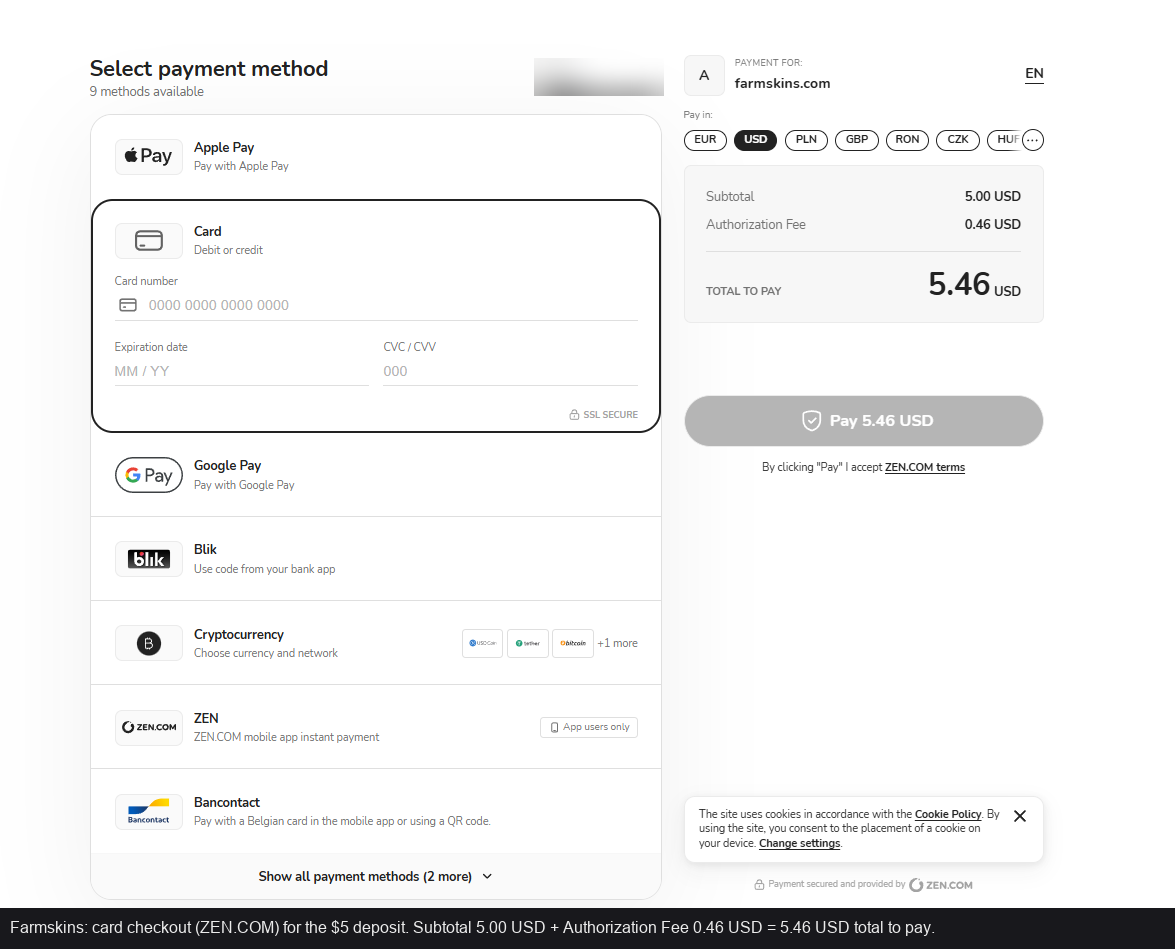Click the Google Pay logo icon

[148, 474]
